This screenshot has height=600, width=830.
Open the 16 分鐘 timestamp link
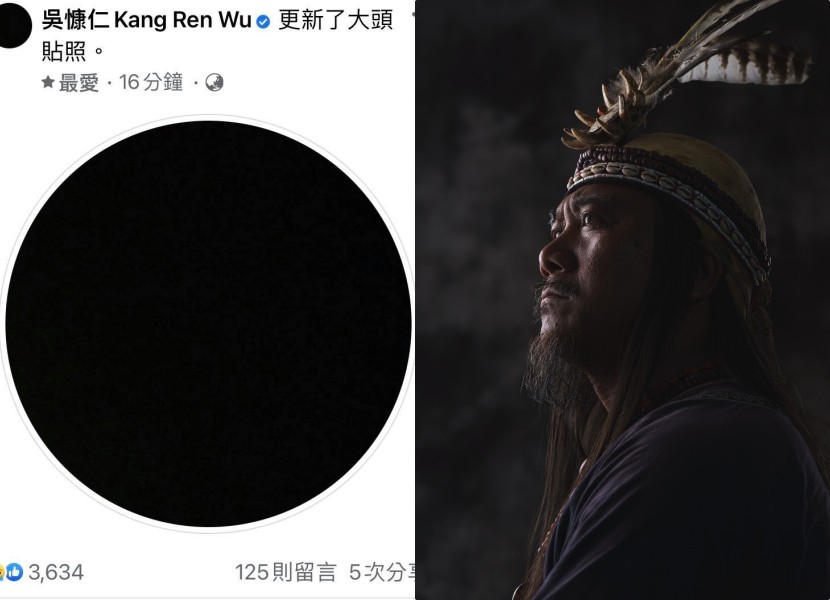pos(151,83)
